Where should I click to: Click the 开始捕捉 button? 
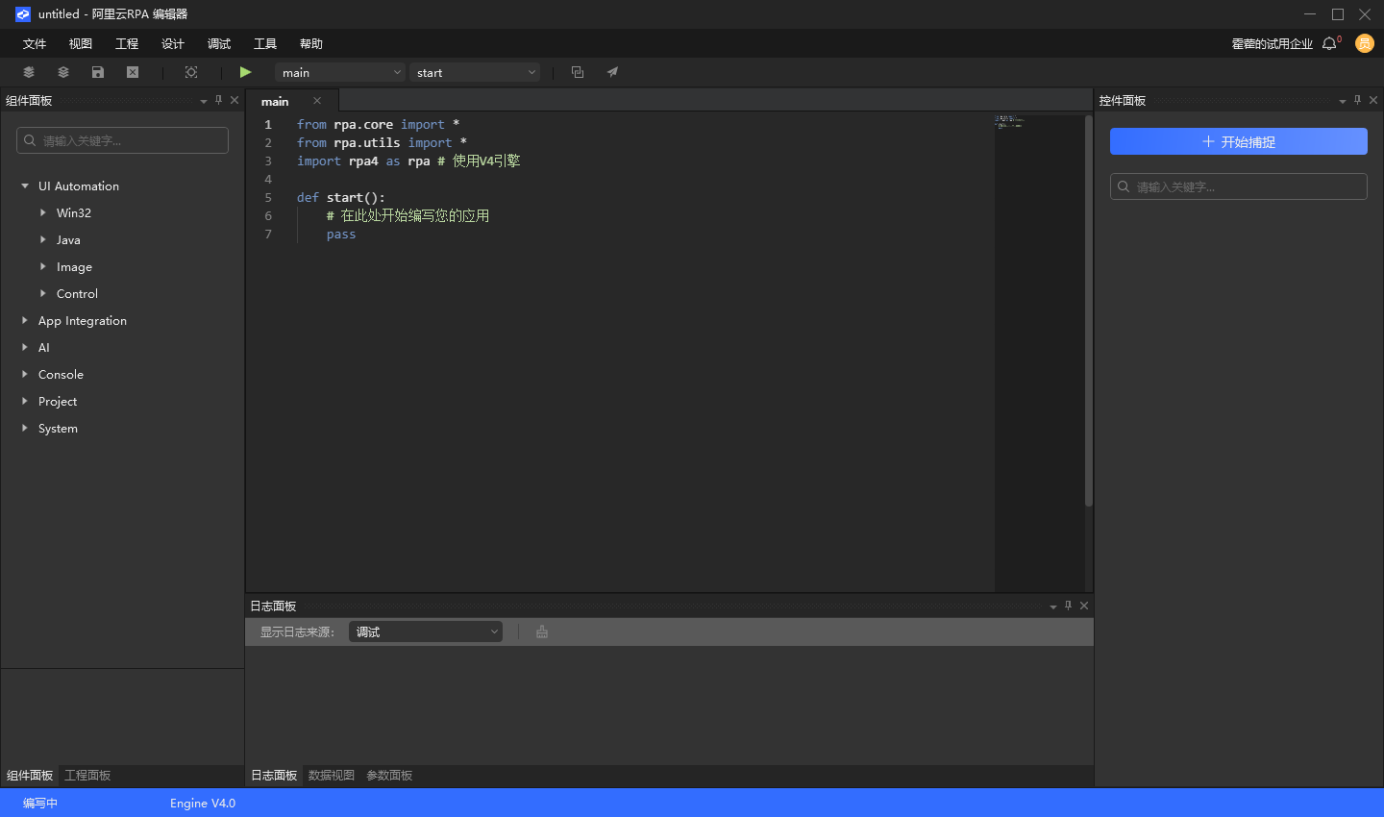(x=1238, y=142)
